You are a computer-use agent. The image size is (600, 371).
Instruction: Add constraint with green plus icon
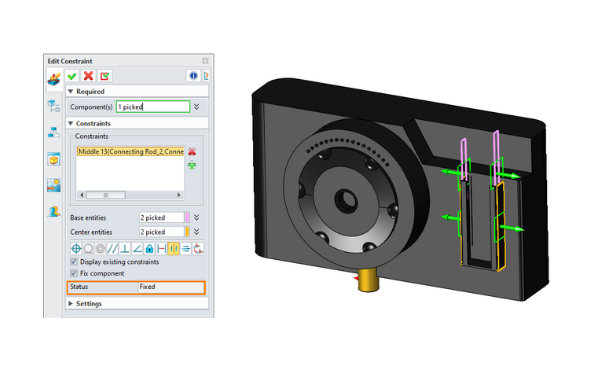pos(192,165)
